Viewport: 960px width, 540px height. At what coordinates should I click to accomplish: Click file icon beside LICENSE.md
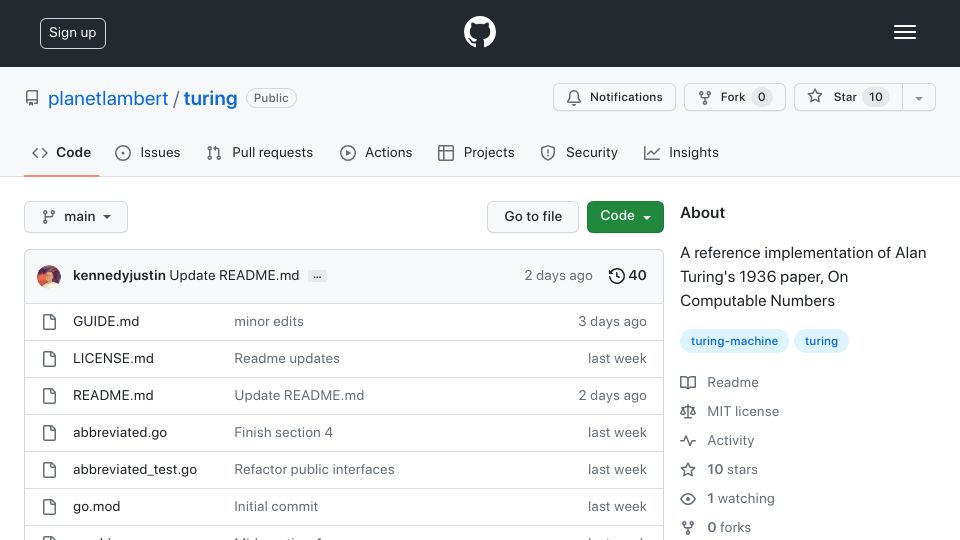click(50, 359)
